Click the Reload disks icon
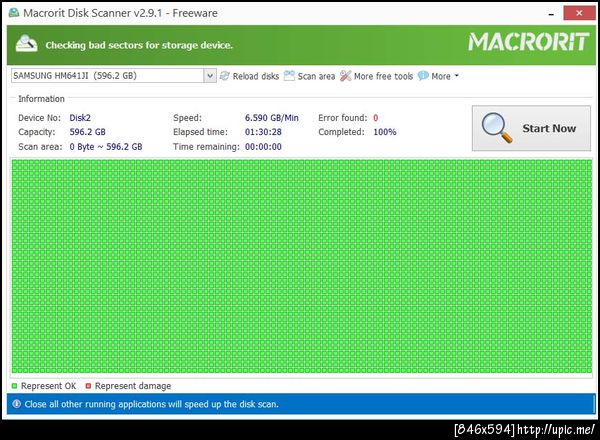Viewport: 600px width, 440px height. point(225,76)
